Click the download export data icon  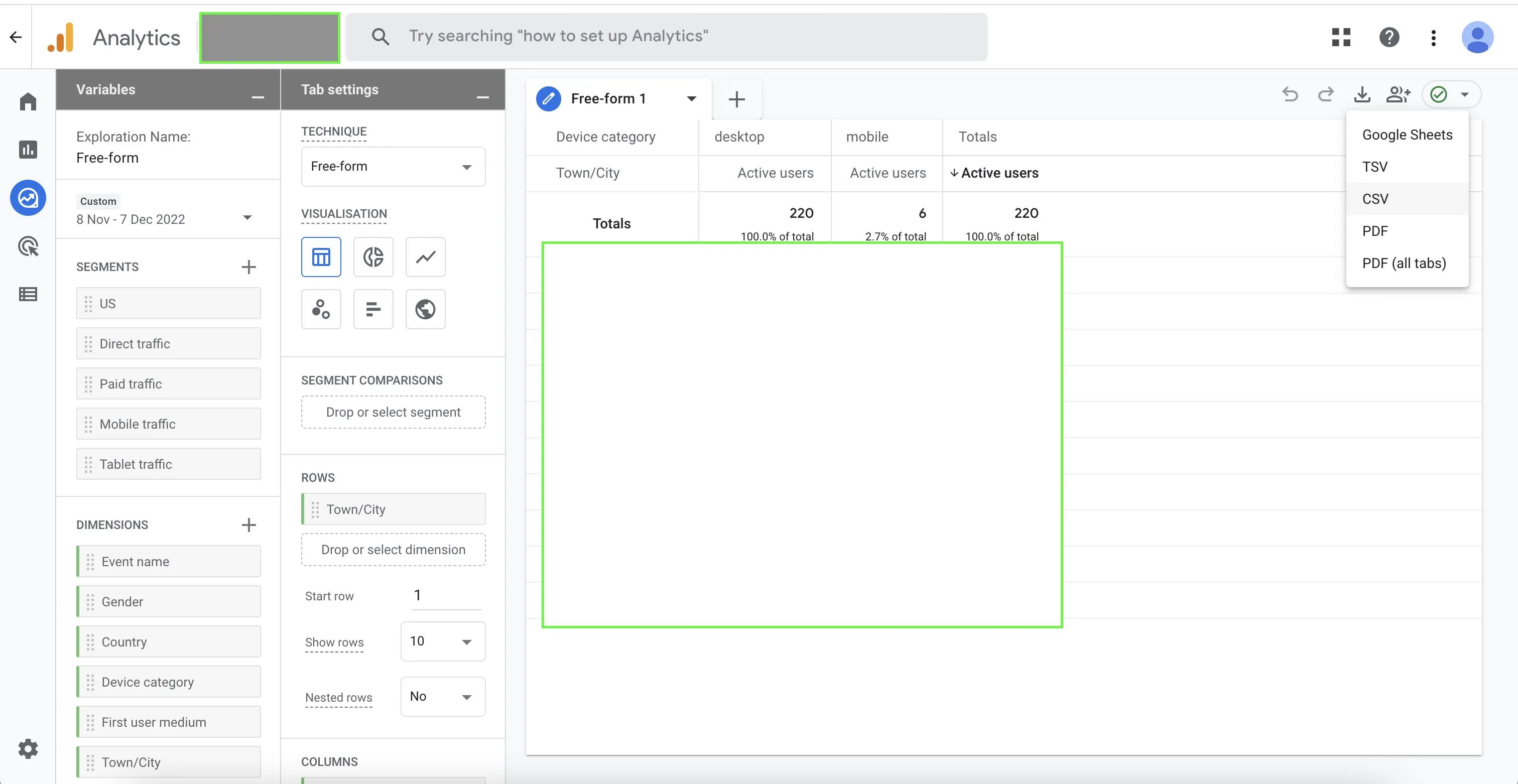point(1362,94)
